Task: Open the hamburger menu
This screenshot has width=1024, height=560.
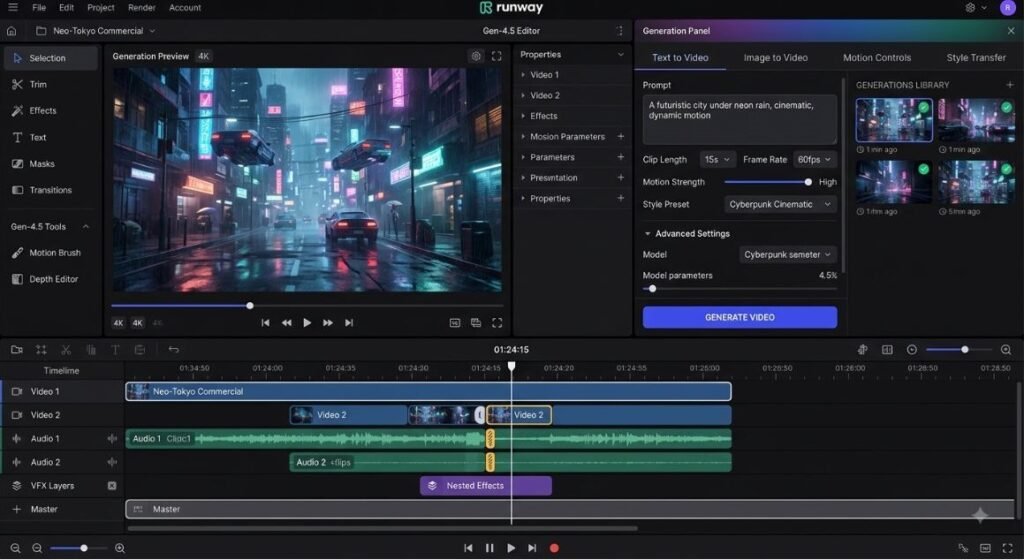Action: click(12, 8)
